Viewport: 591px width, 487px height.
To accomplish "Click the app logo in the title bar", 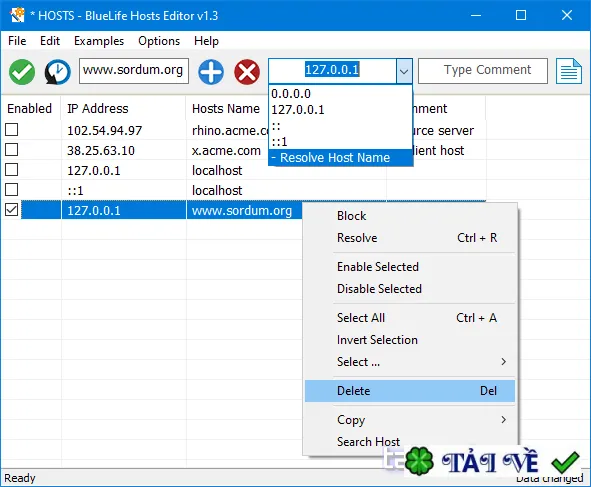I will [x=17, y=15].
